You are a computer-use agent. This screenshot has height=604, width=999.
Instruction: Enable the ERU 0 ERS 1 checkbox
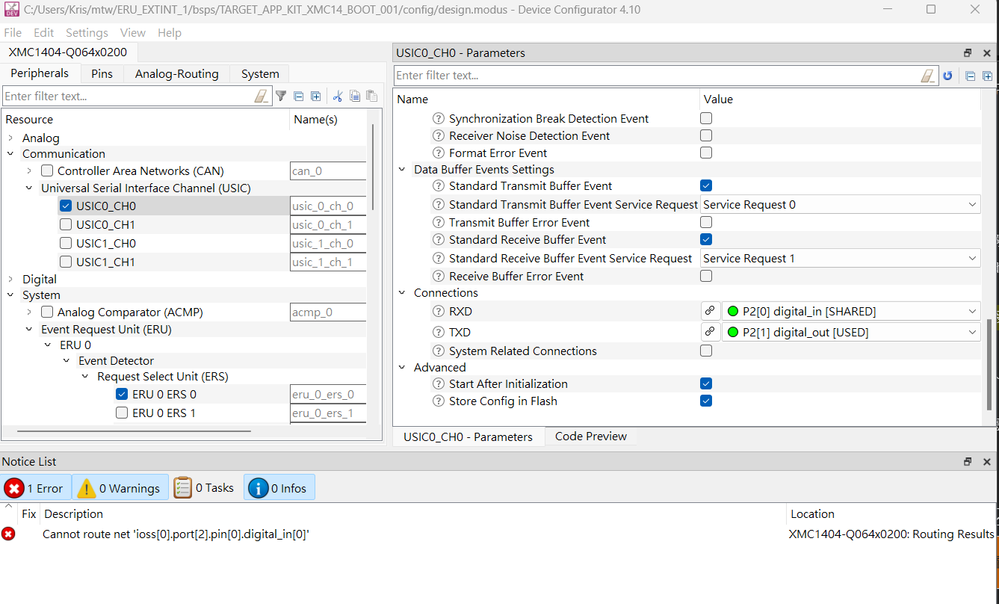click(x=121, y=412)
